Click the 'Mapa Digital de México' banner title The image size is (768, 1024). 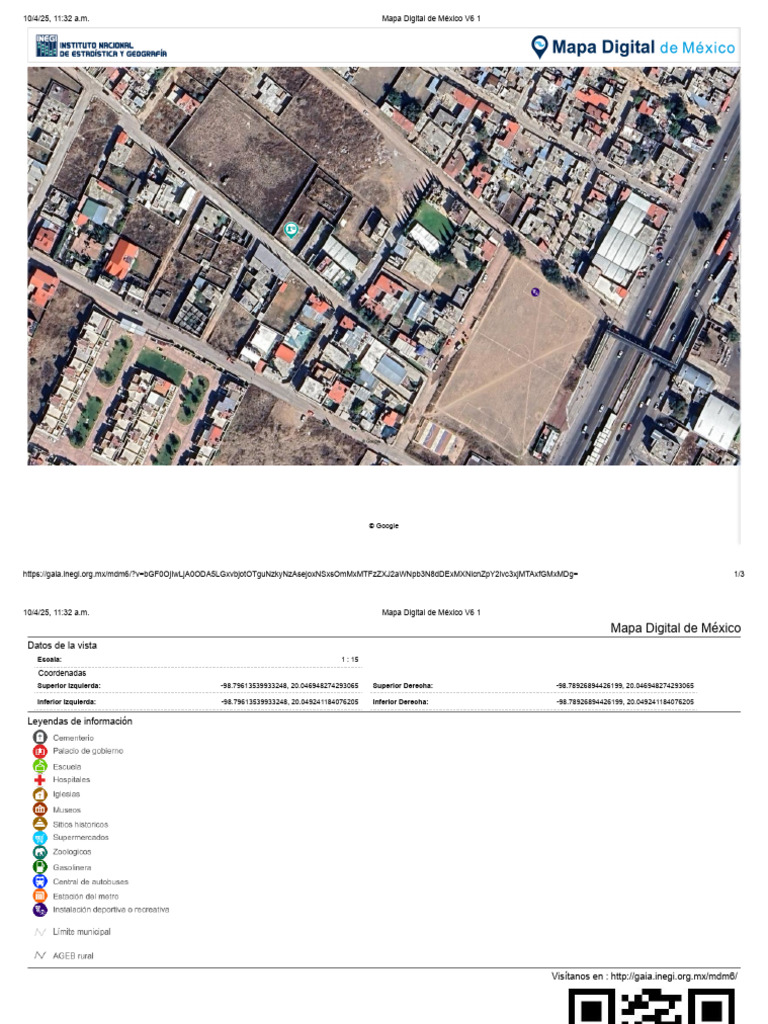[x=643, y=47]
